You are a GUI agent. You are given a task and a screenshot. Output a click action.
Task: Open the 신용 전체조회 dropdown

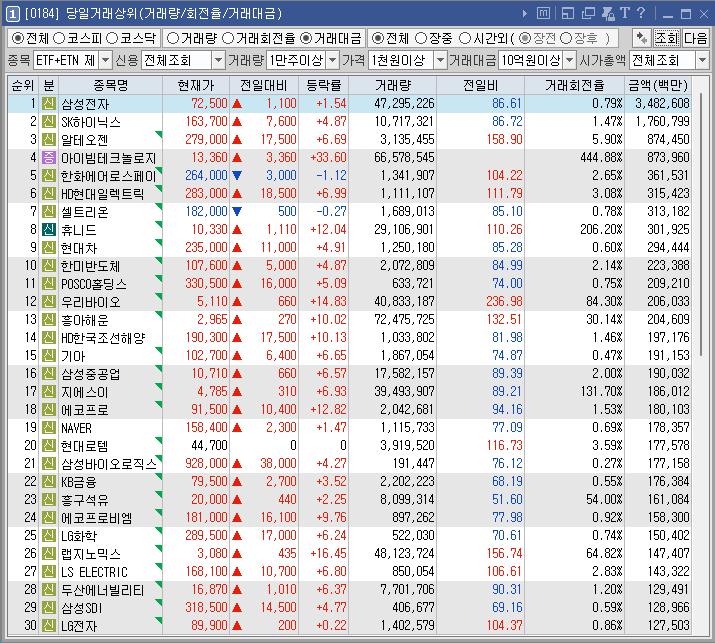[219, 60]
